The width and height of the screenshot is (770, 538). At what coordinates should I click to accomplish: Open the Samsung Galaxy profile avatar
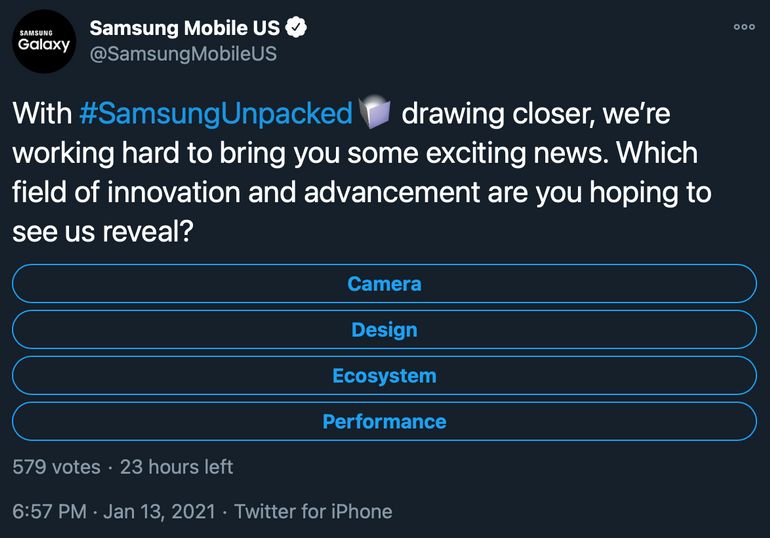44,41
